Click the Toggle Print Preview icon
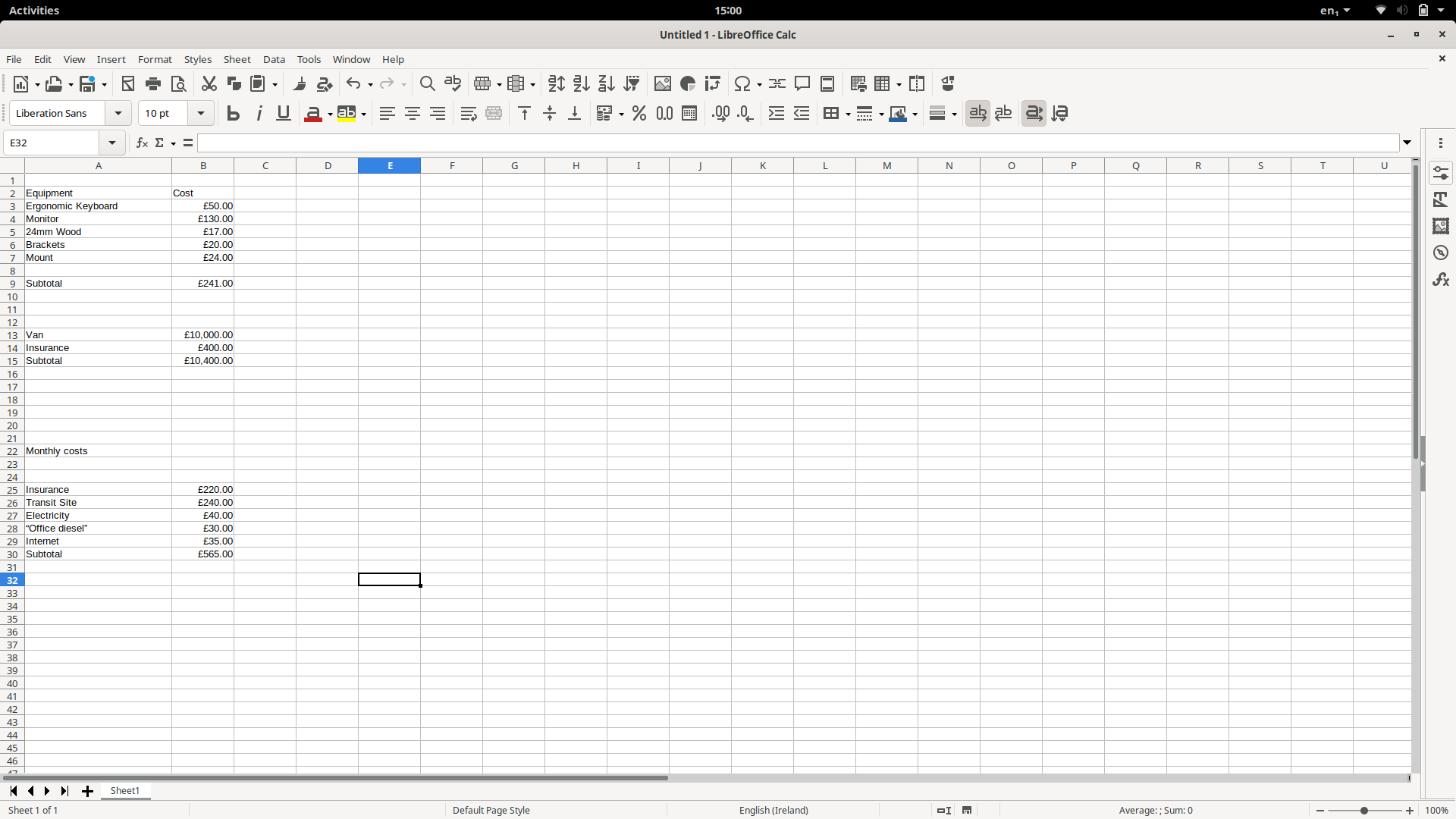This screenshot has width=1456, height=819. coord(178,83)
